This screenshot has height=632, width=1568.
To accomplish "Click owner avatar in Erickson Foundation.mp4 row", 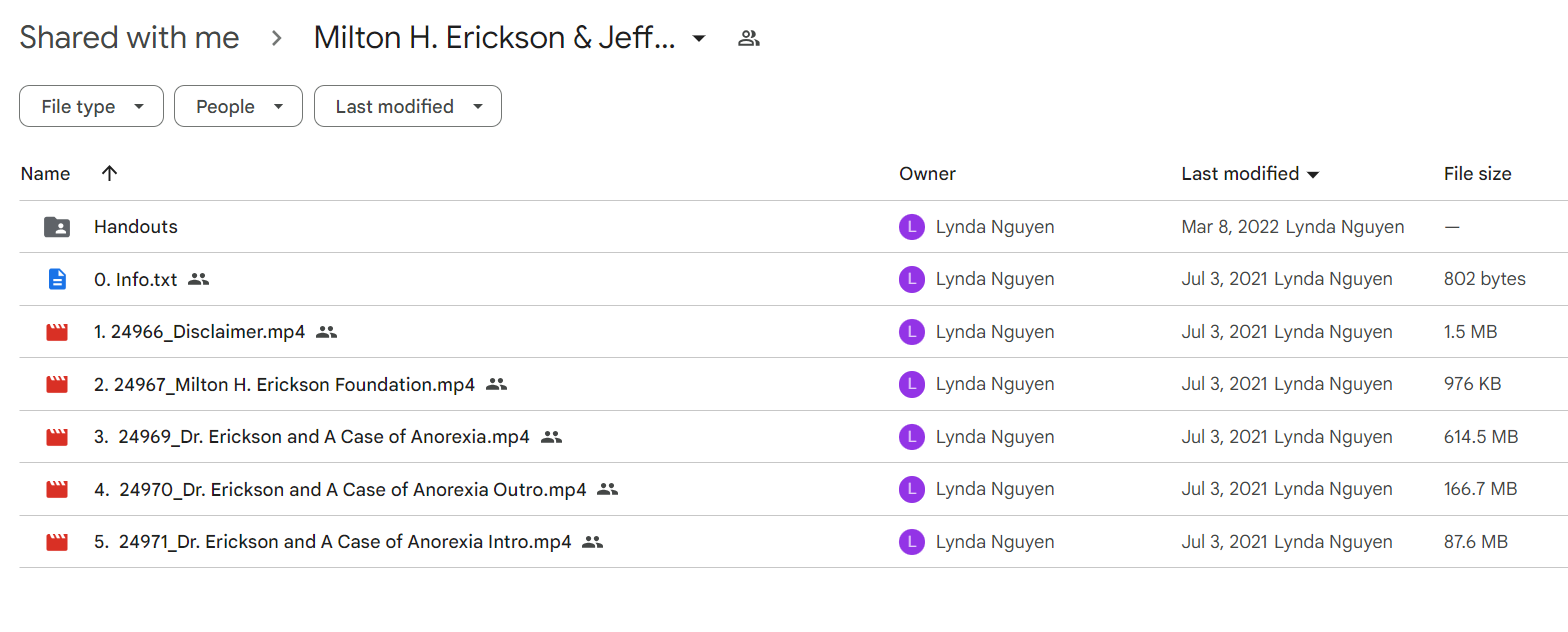I will point(911,384).
